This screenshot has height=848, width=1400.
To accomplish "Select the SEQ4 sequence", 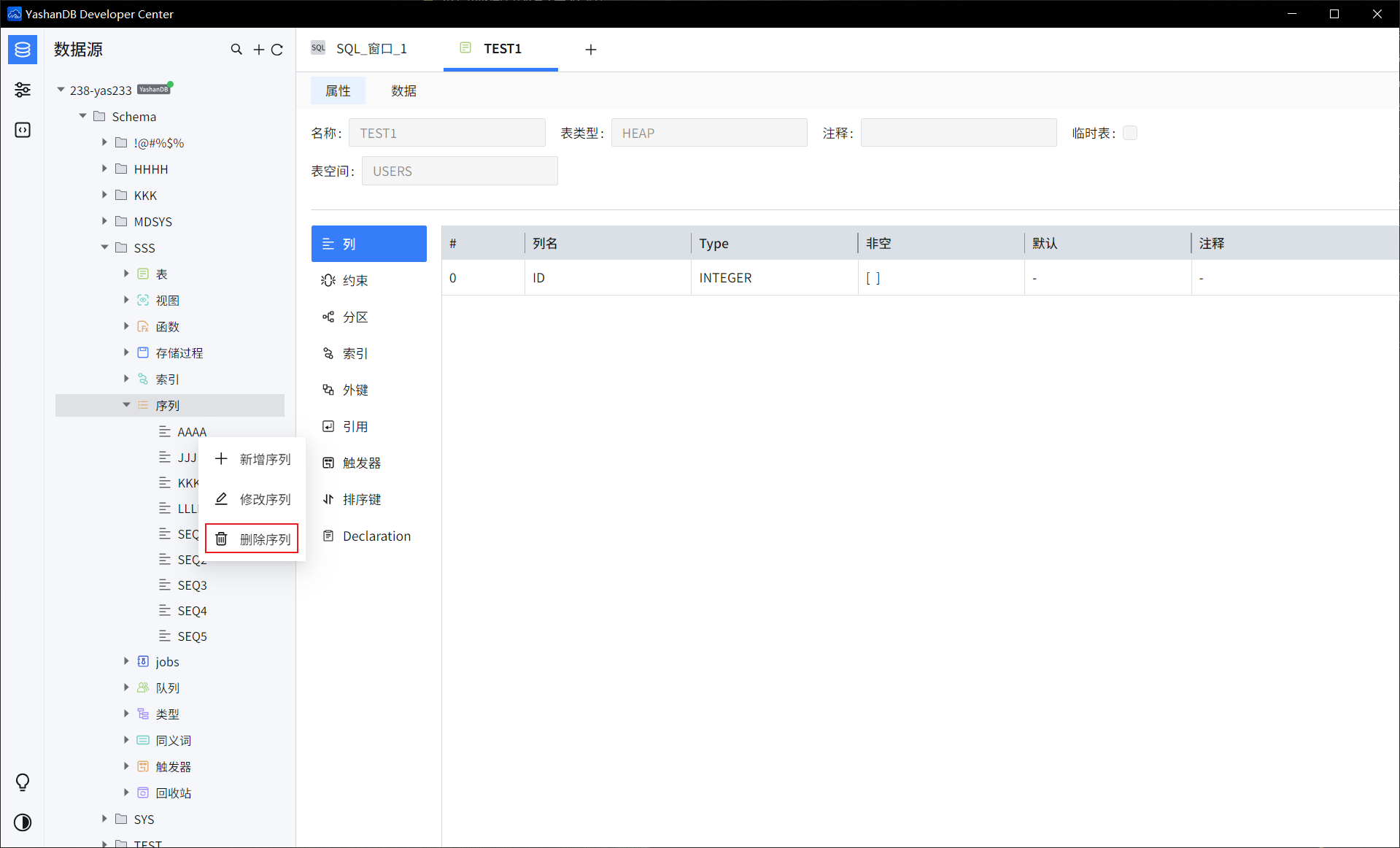I will click(192, 610).
